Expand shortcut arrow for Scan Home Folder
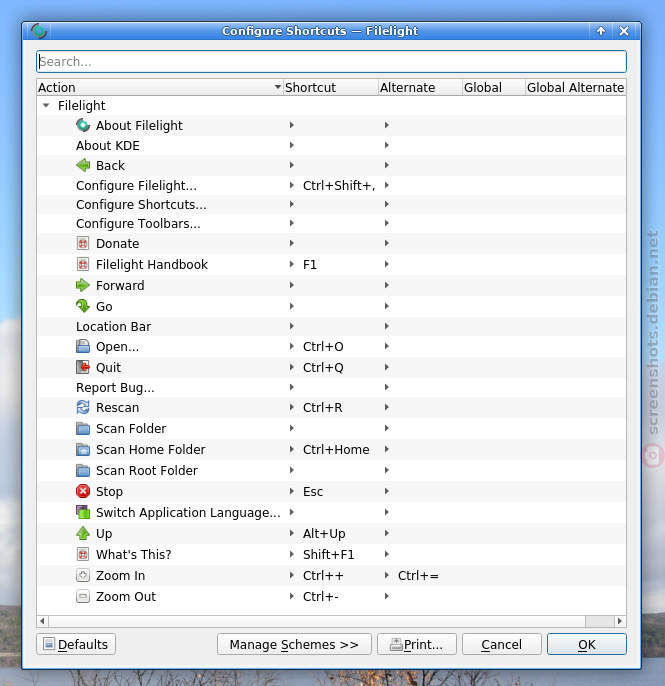Screen dimensions: 665x686 (x=292, y=449)
